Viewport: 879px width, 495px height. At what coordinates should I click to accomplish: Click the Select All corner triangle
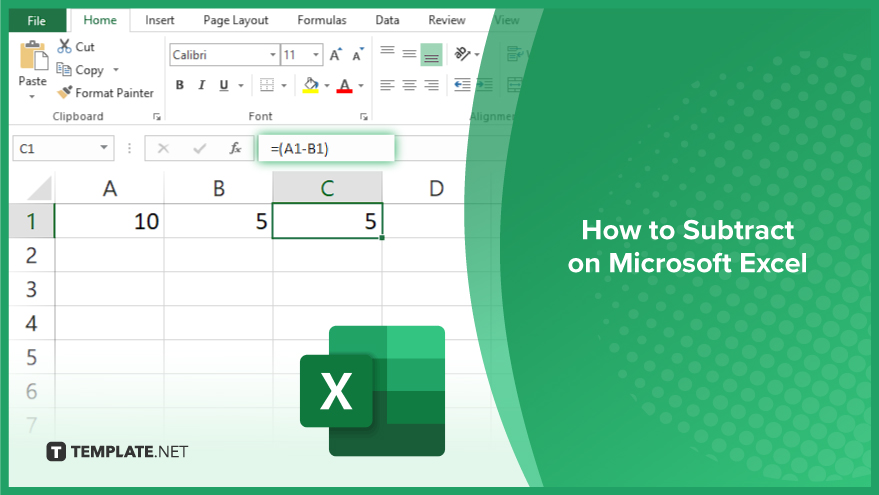click(40, 188)
